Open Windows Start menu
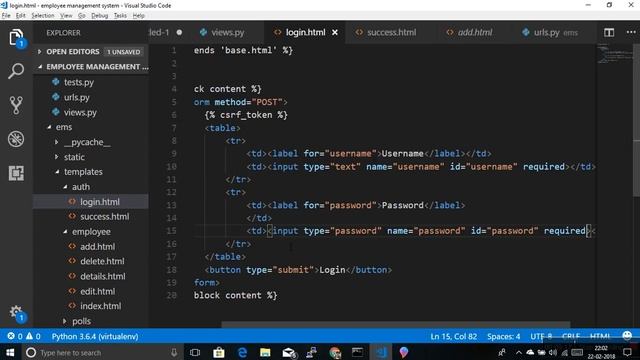640x360 pixels. point(10,352)
